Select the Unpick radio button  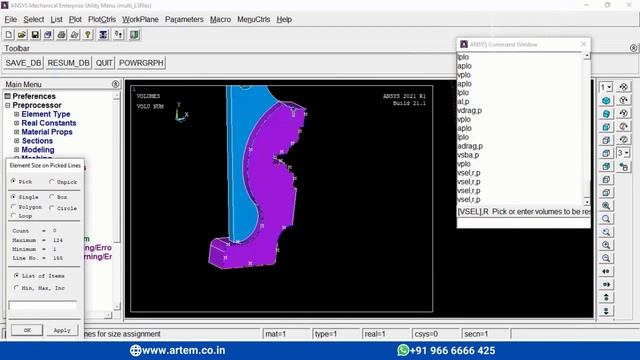[51, 182]
